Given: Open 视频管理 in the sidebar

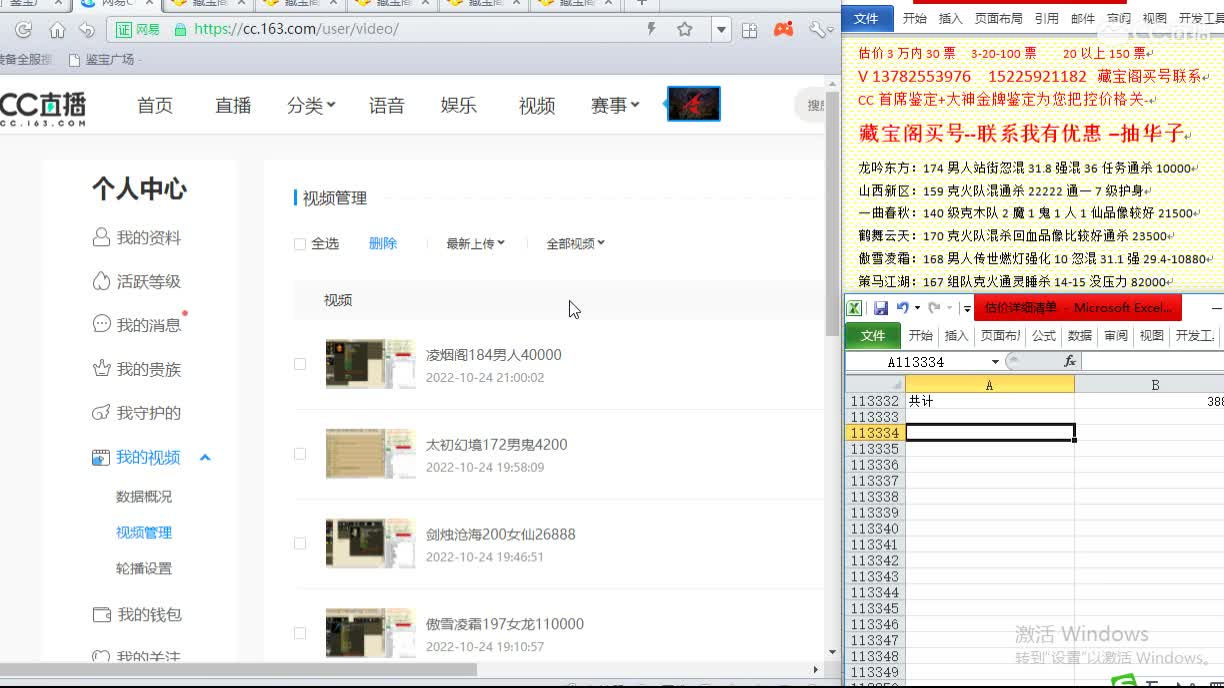Looking at the screenshot, I should click(144, 532).
